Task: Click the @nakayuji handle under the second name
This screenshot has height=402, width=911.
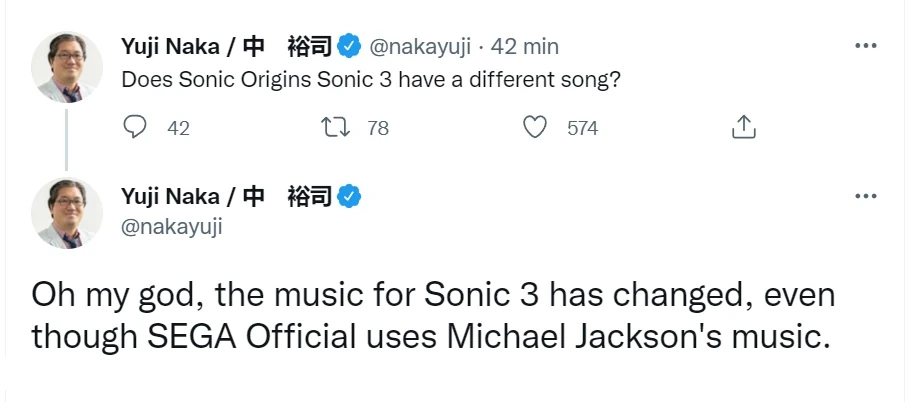Action: (x=171, y=227)
